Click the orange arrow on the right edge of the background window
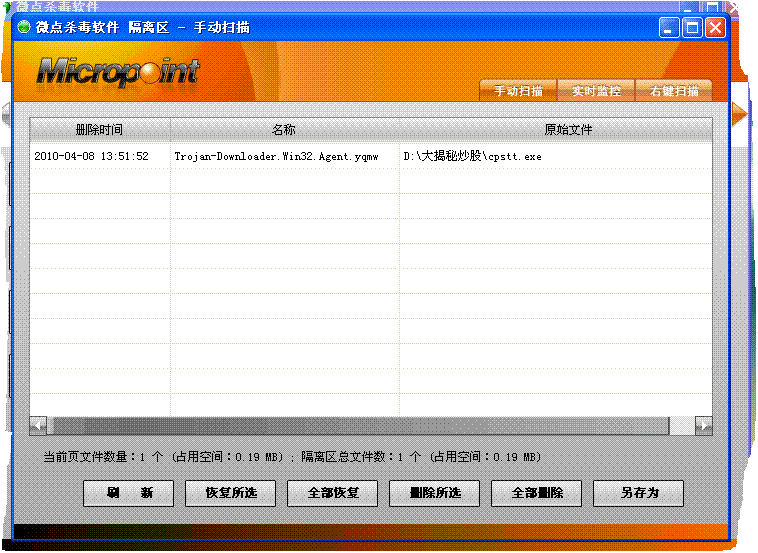 [740, 114]
